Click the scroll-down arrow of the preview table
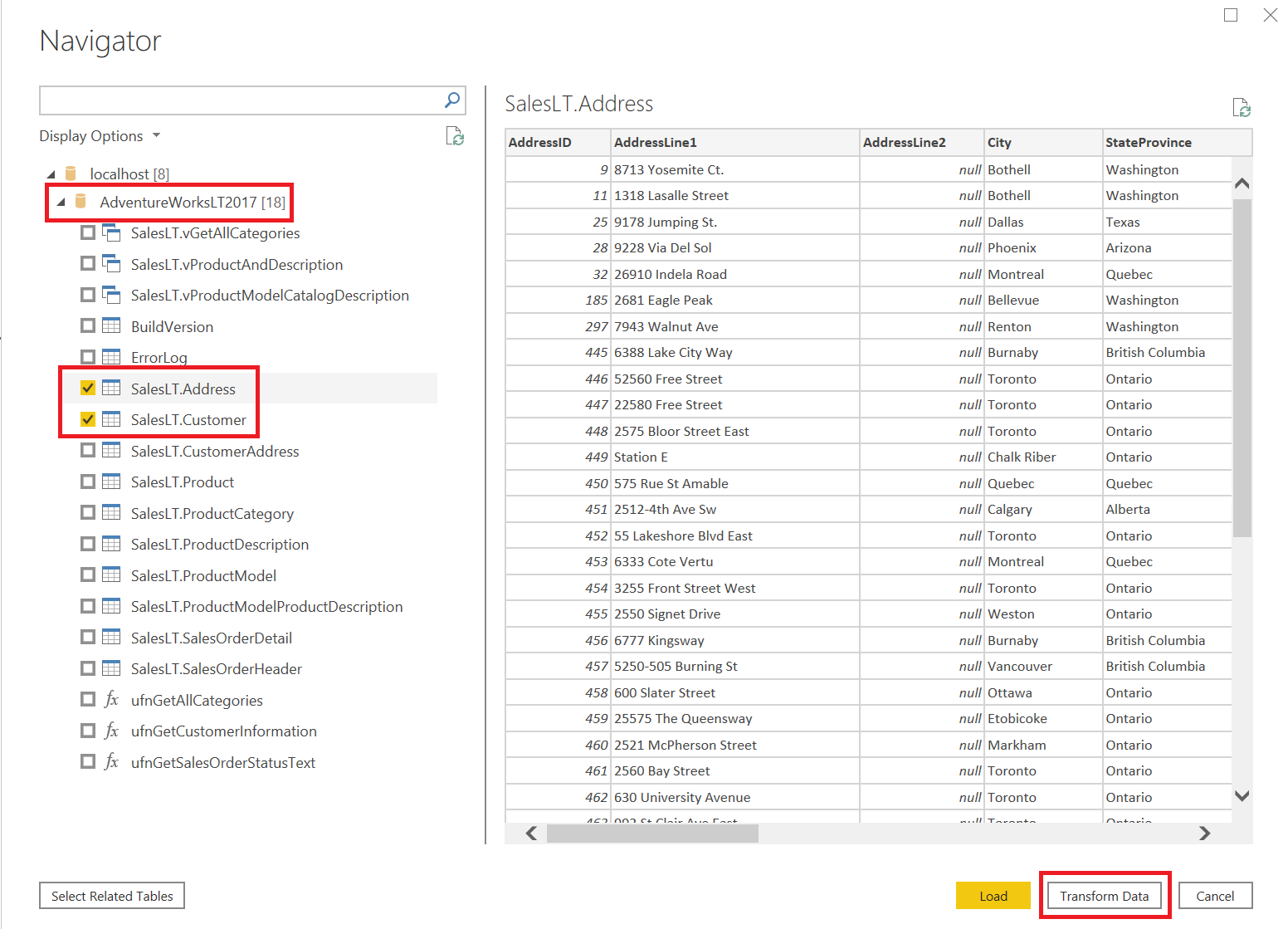This screenshot has width=1288, height=929. click(x=1242, y=795)
